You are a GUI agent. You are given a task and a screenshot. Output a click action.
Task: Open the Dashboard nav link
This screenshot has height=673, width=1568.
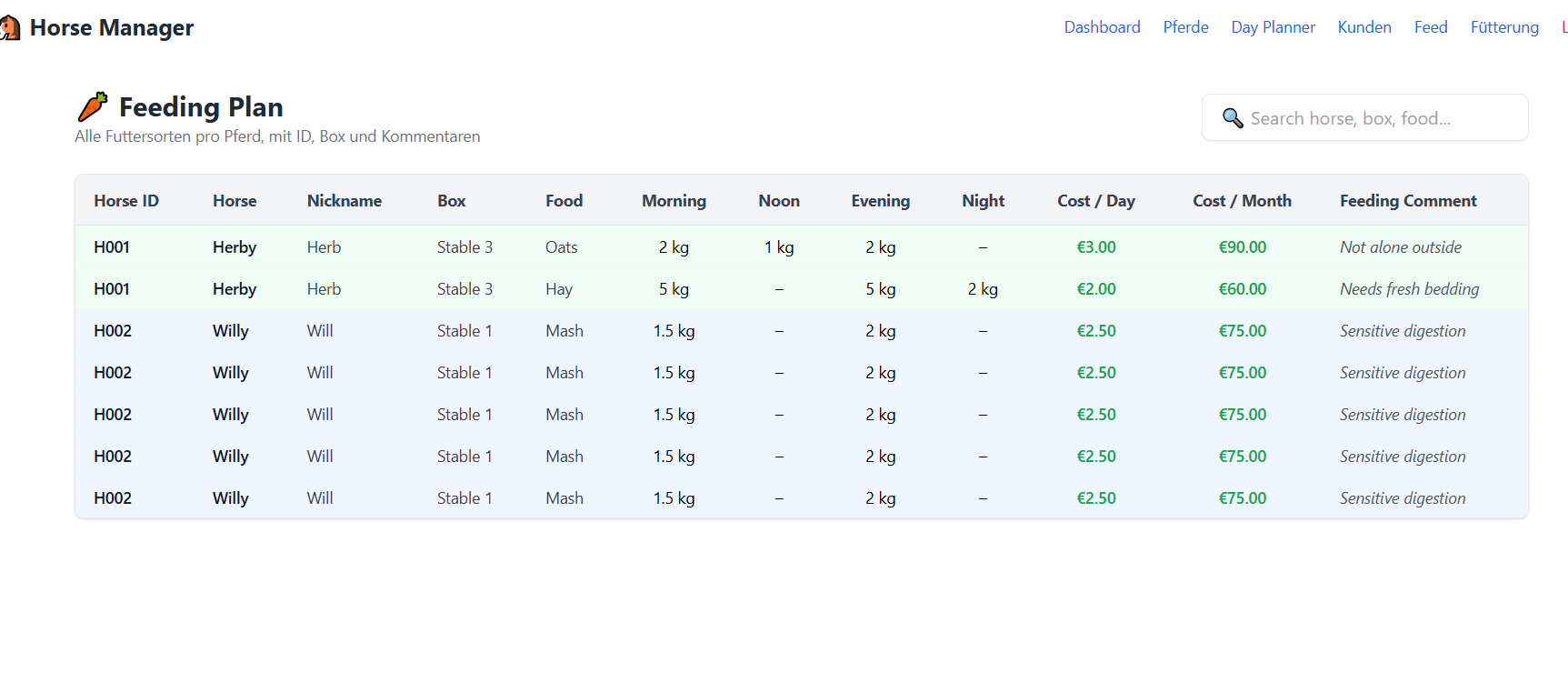click(1102, 27)
